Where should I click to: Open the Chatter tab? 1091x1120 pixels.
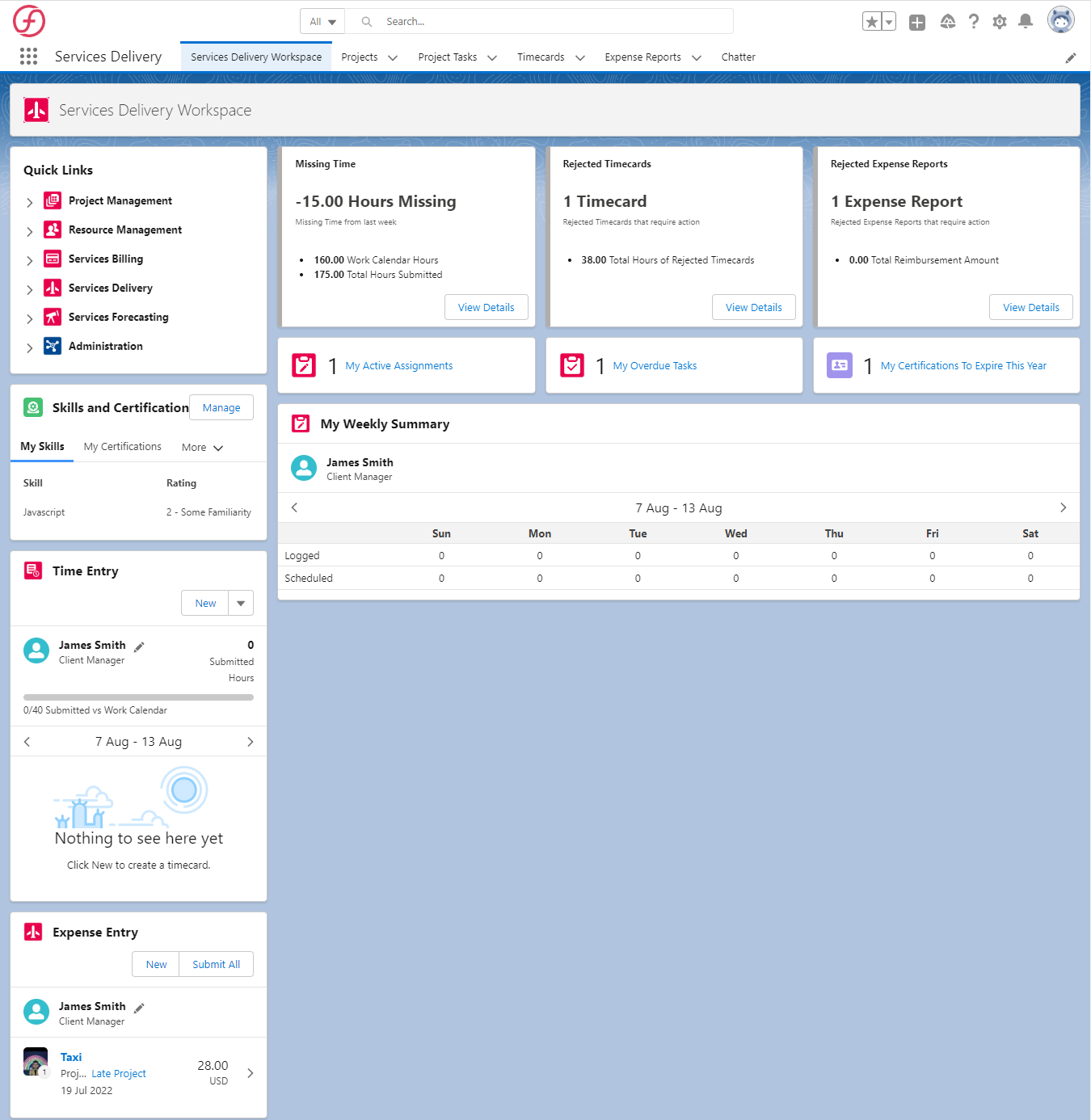pyautogui.click(x=738, y=57)
